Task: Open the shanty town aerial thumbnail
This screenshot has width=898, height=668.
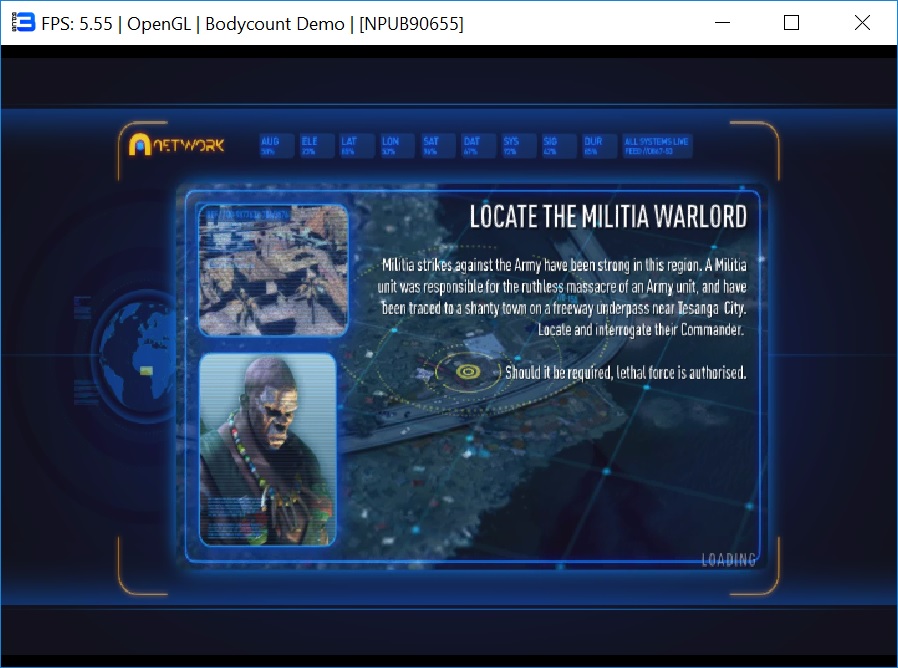Action: pos(273,270)
